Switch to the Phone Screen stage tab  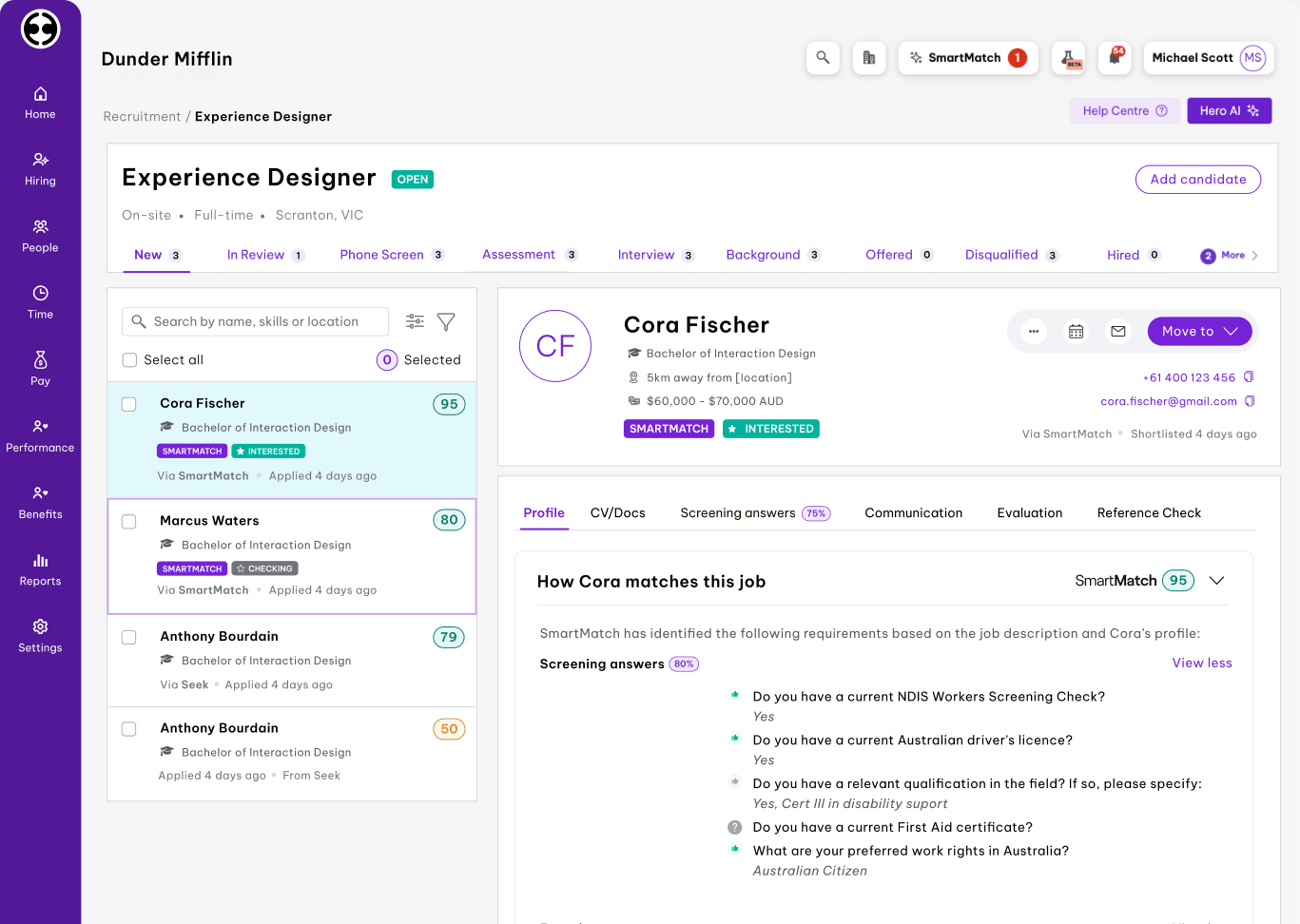381,255
